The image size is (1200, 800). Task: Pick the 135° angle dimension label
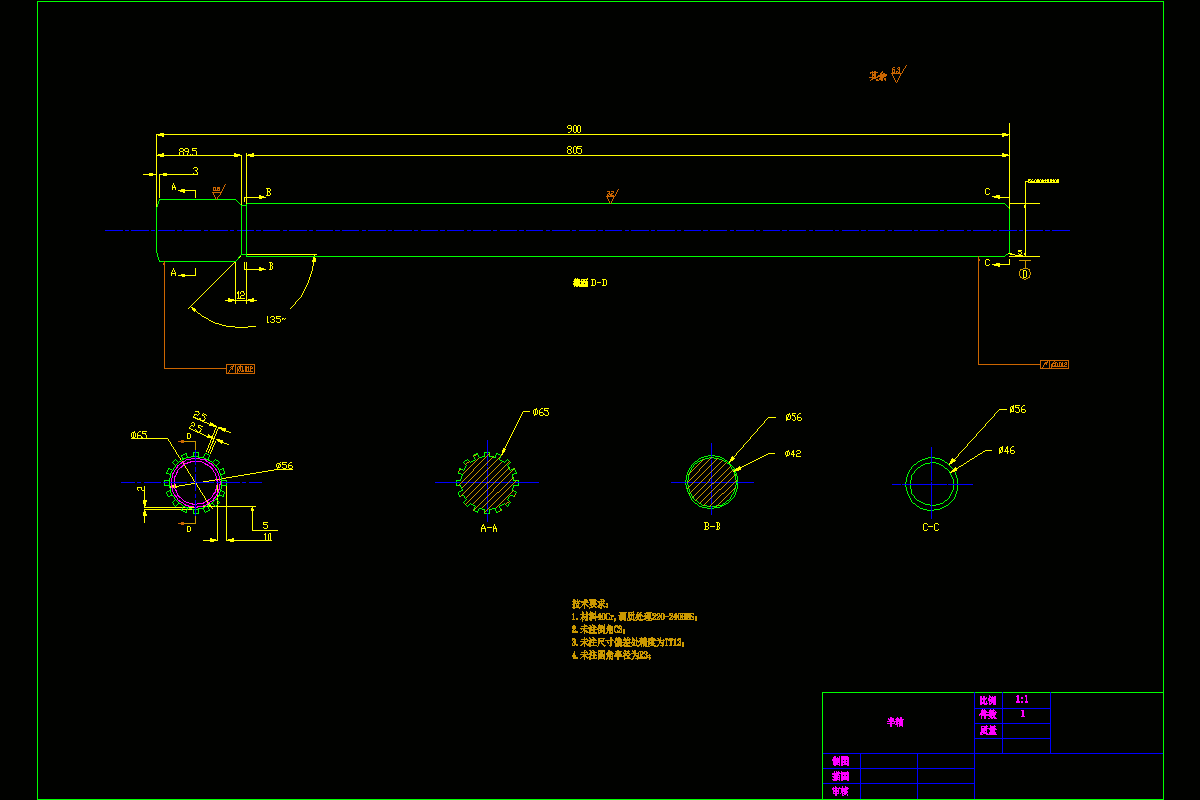tap(275, 320)
